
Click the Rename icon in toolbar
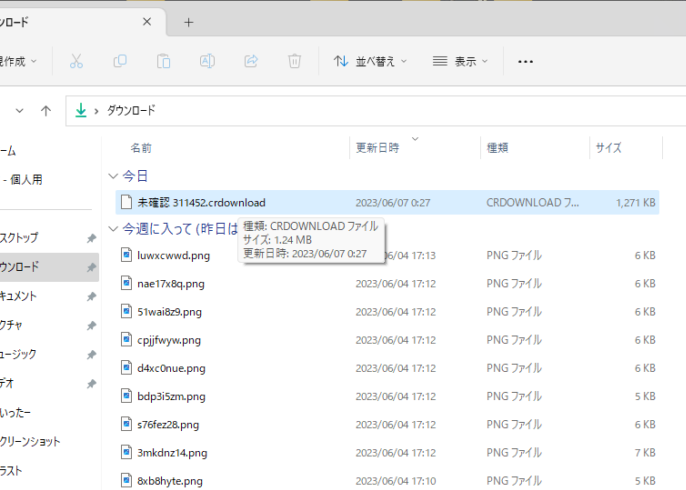(x=207, y=61)
